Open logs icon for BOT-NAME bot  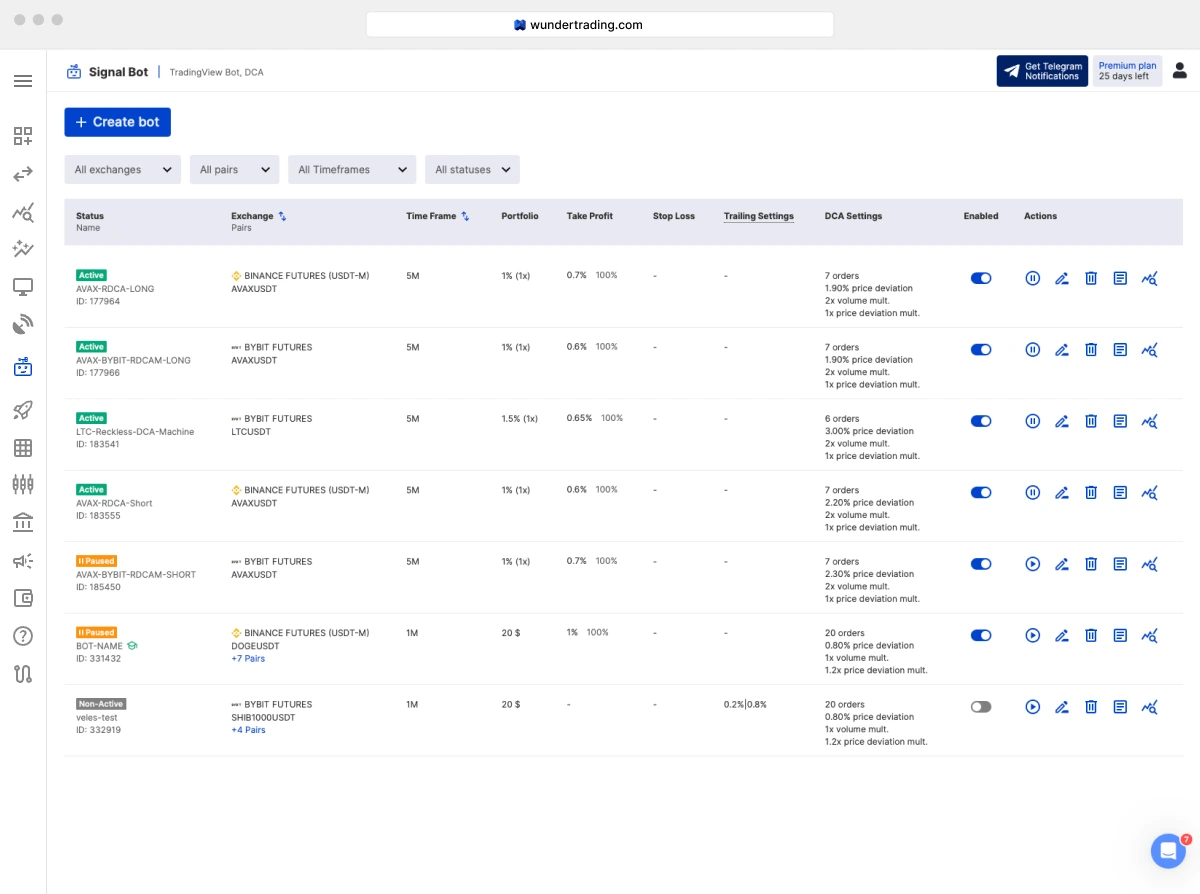(1120, 635)
